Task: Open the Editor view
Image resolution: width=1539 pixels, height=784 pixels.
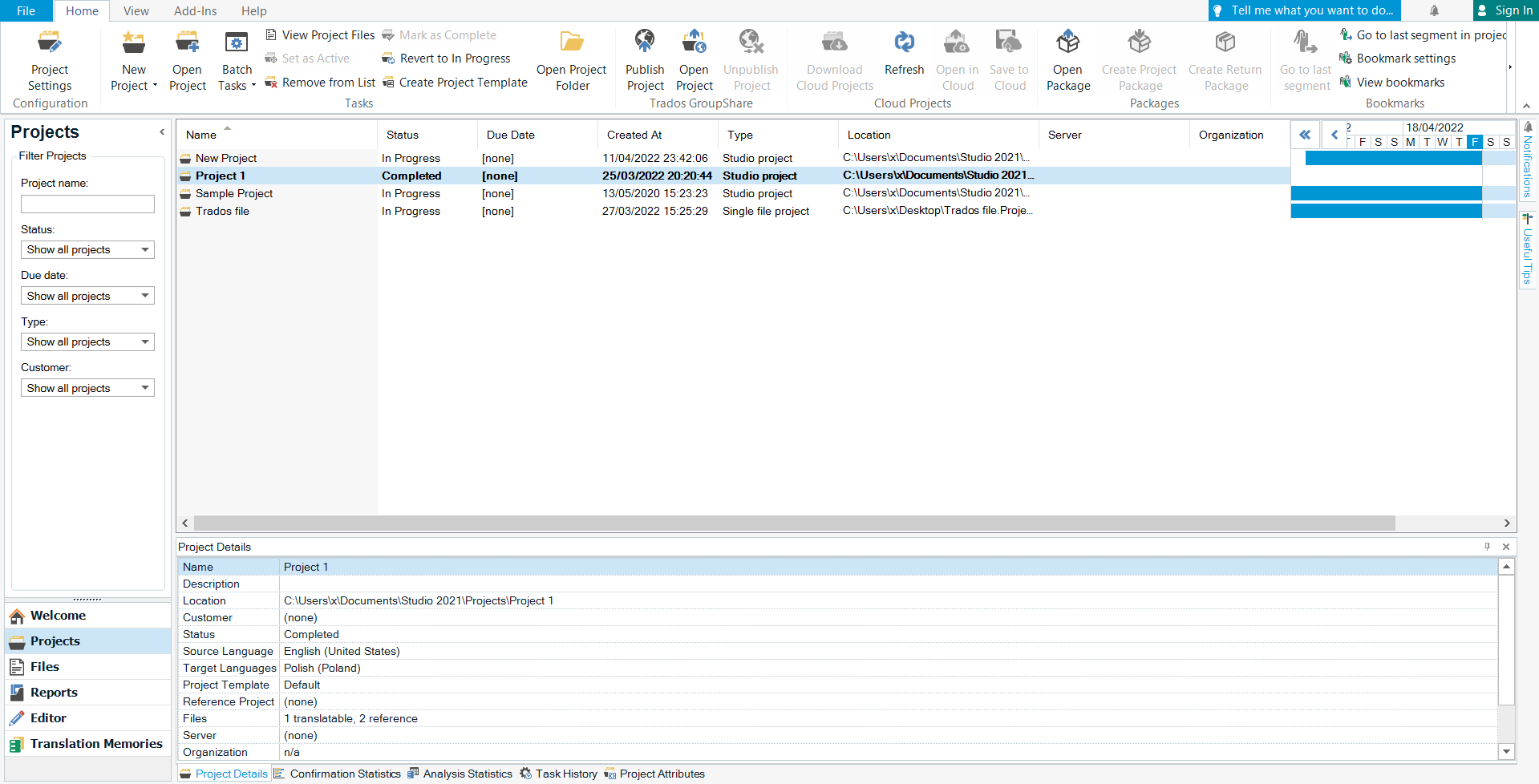Action: (x=87, y=718)
